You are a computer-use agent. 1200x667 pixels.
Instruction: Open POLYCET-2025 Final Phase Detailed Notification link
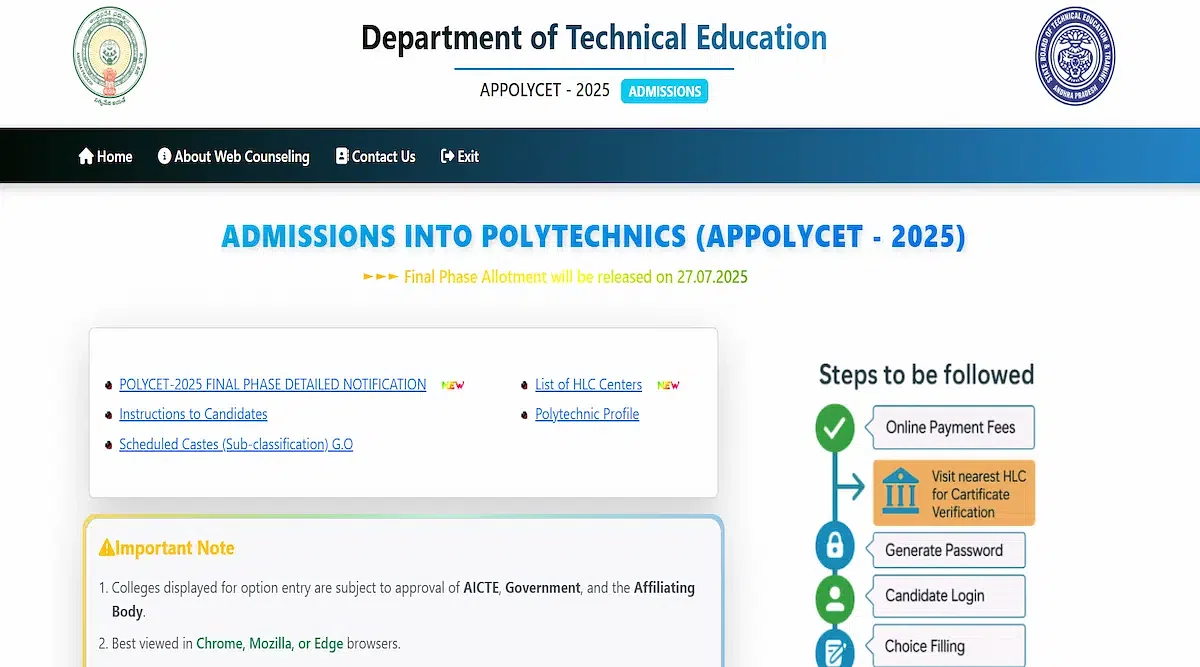[x=272, y=384]
